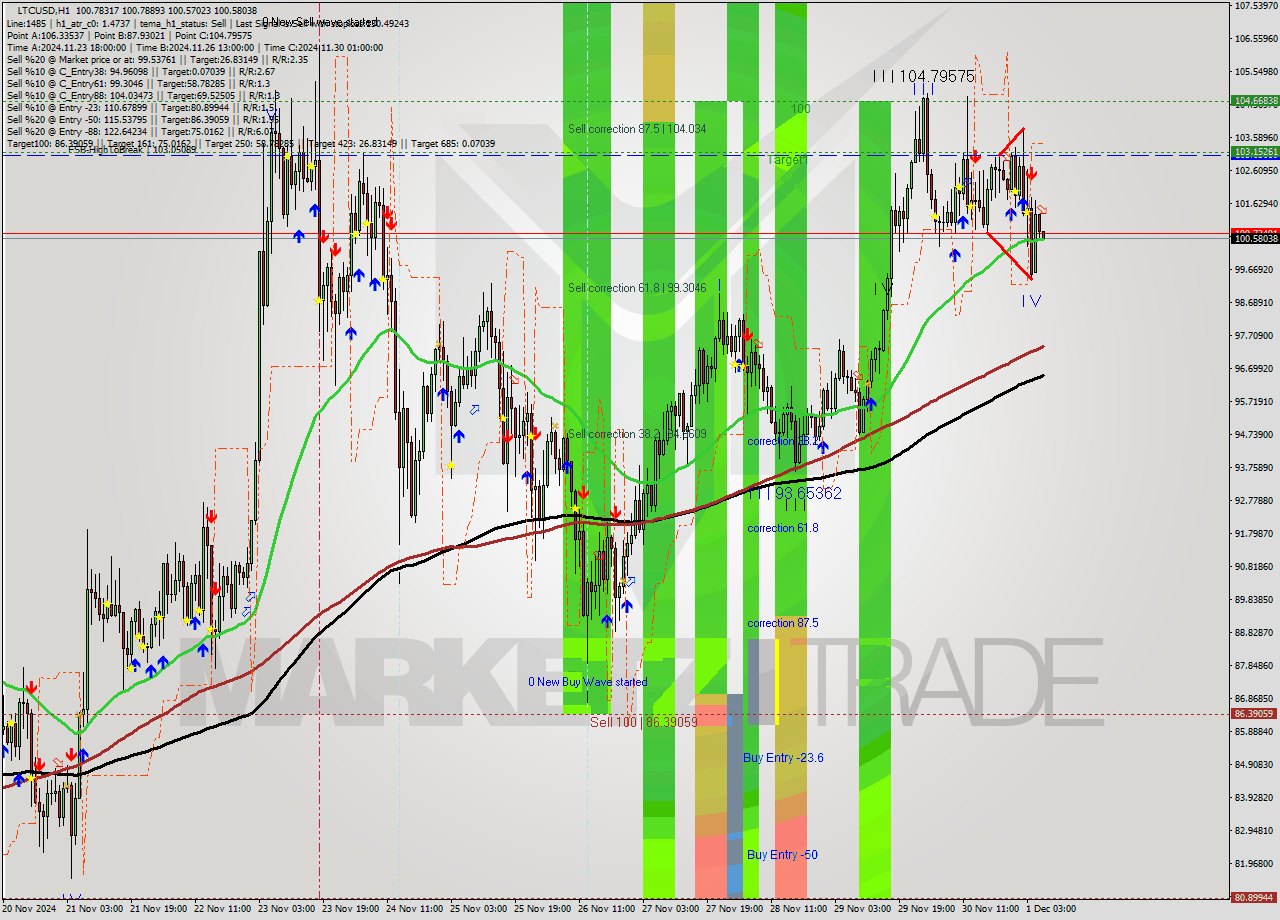
Task: Click the 107.53970 price axis label
Action: pyautogui.click(x=1256, y=6)
